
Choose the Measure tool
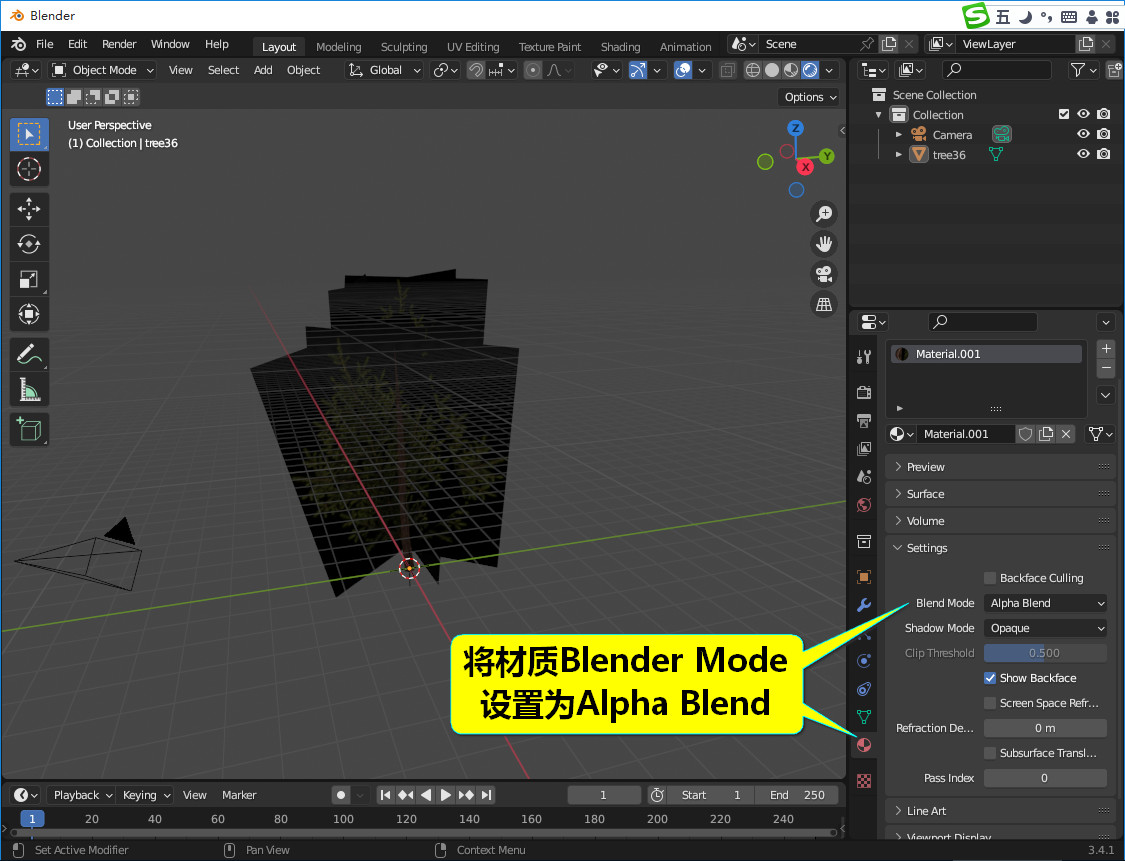click(29, 389)
